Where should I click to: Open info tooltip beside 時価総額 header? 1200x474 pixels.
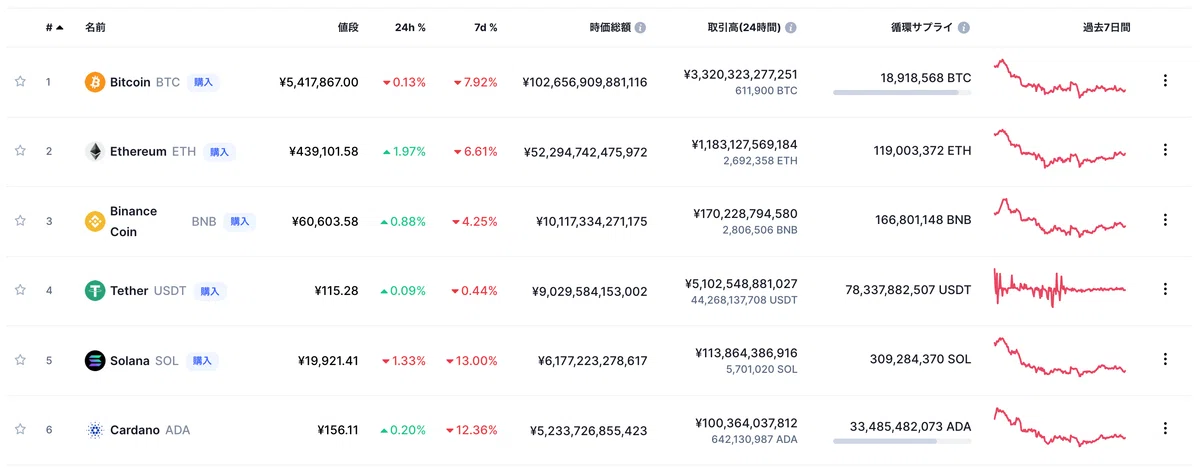click(x=640, y=28)
